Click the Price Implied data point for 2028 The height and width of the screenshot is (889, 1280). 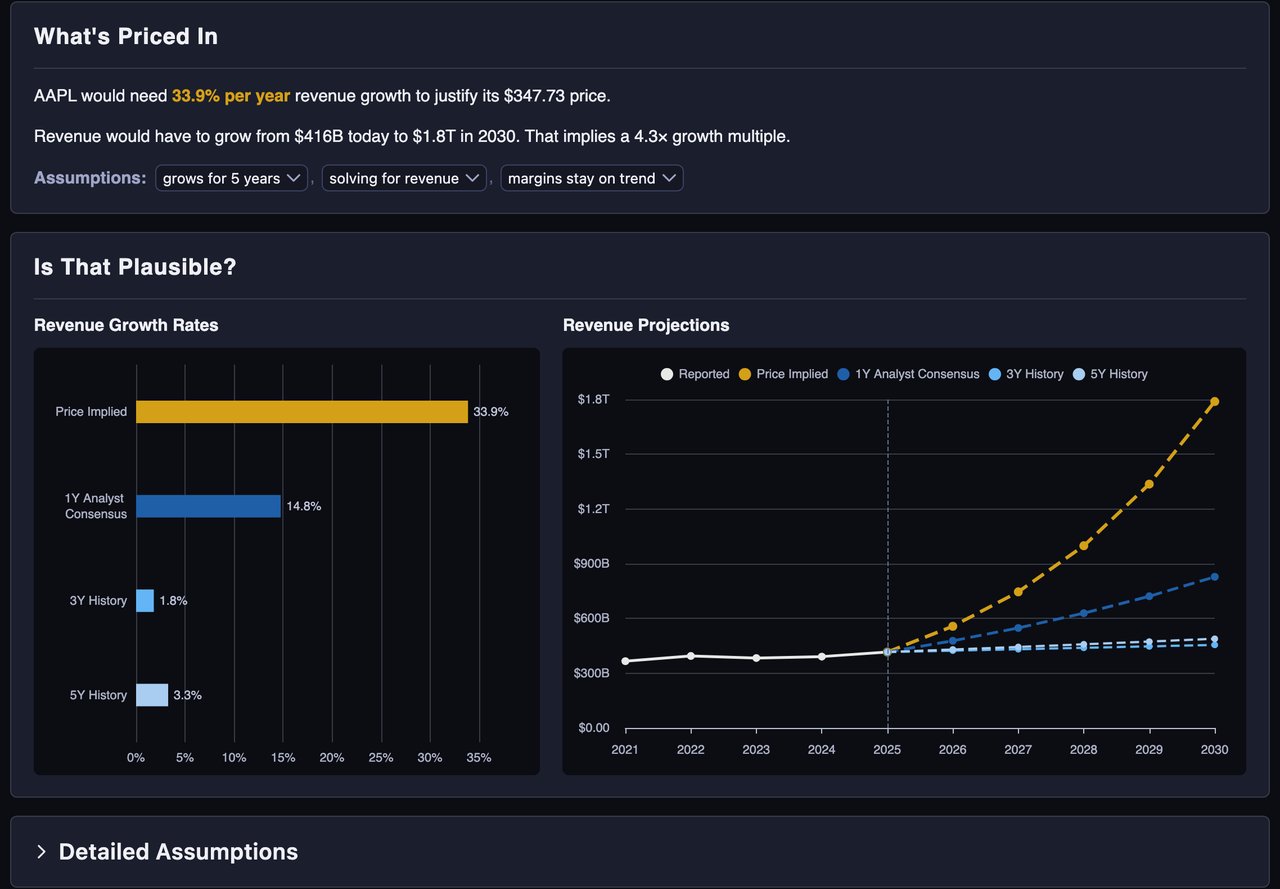(x=1084, y=545)
